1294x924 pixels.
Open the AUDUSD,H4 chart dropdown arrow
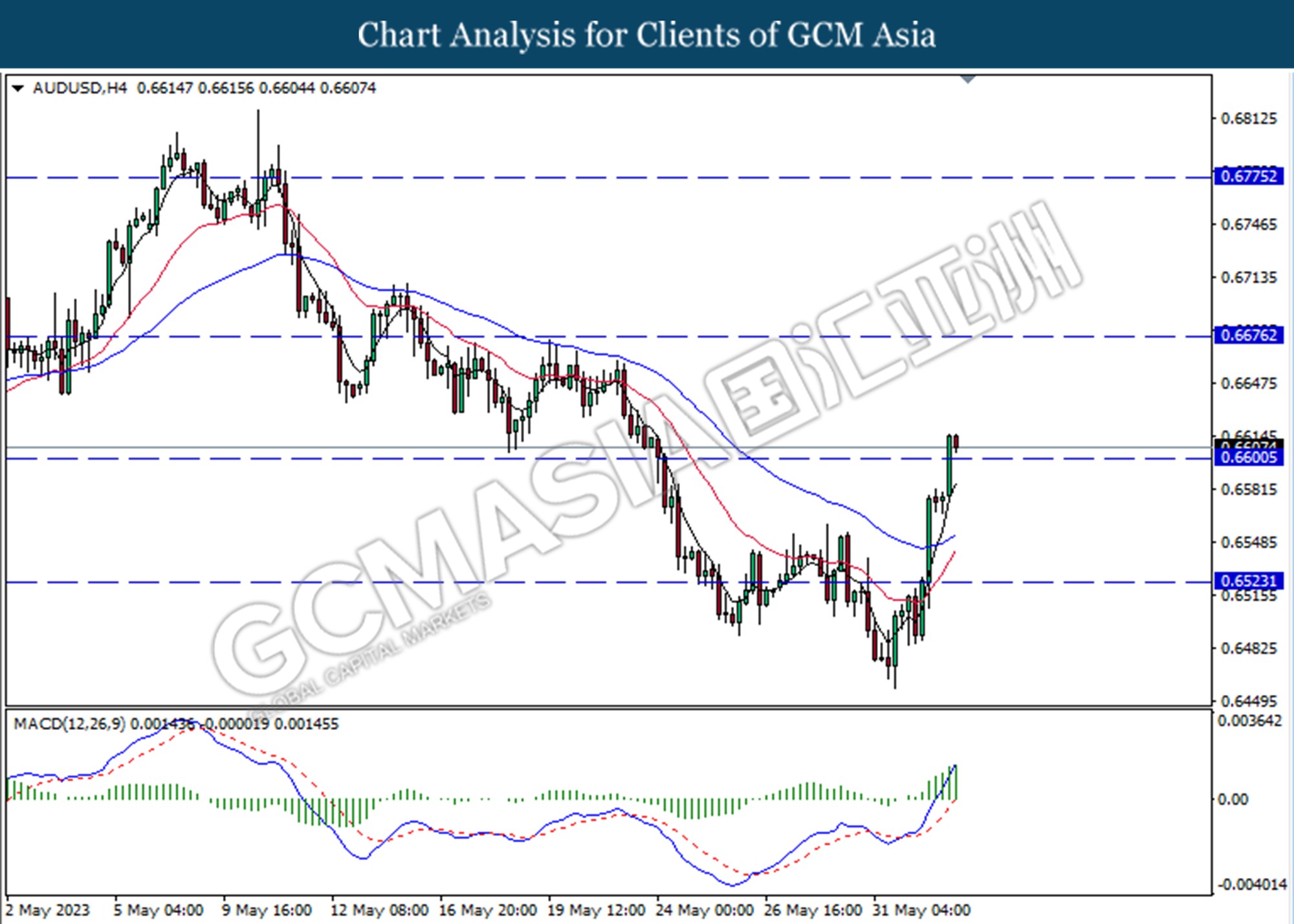click(18, 88)
